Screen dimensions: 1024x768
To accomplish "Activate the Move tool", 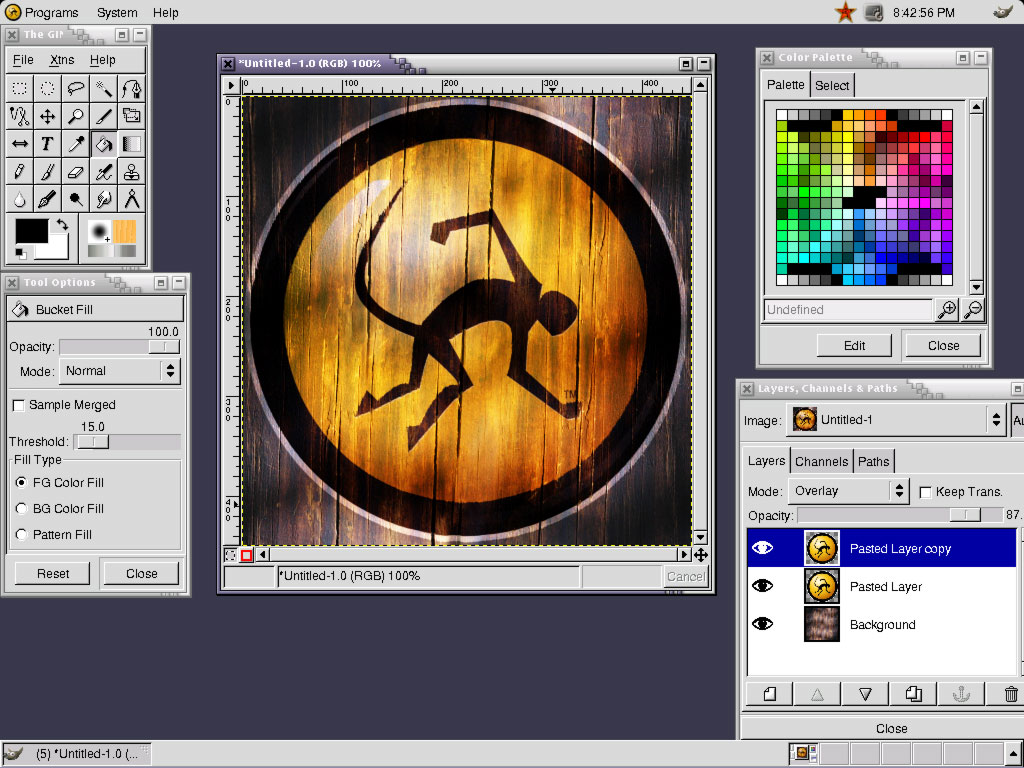I will (x=47, y=116).
